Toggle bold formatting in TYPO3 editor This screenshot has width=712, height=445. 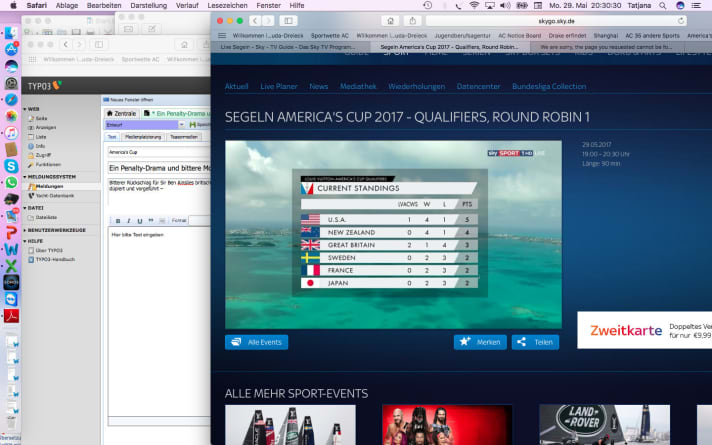click(x=118, y=221)
